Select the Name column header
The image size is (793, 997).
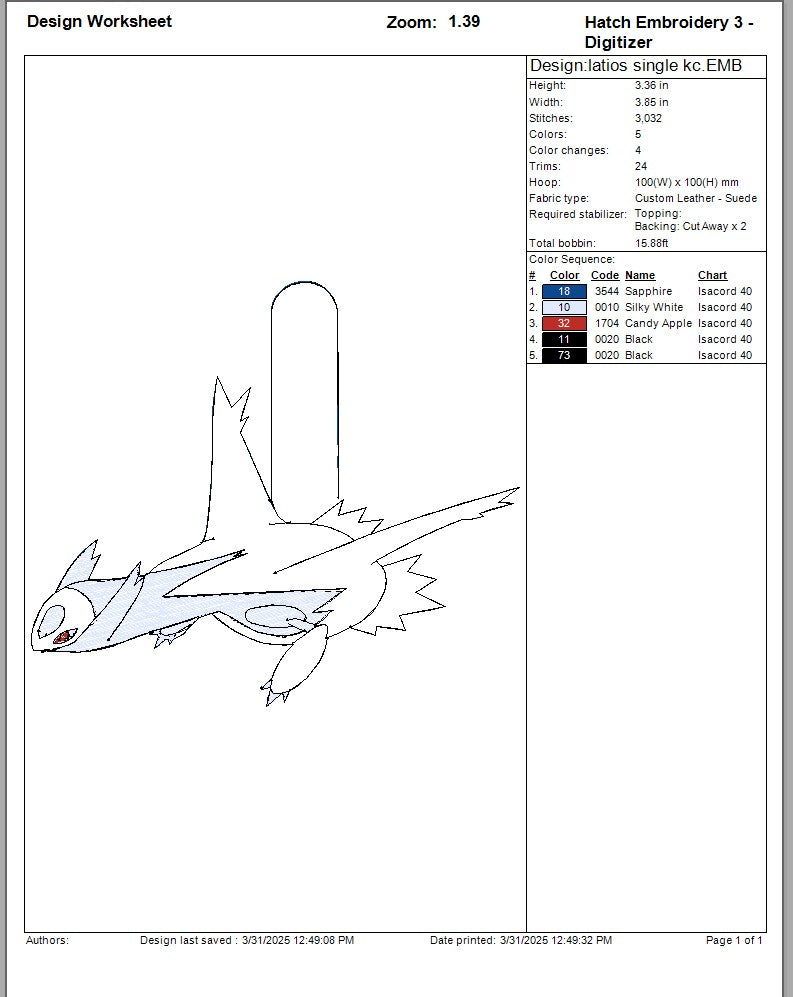point(640,275)
